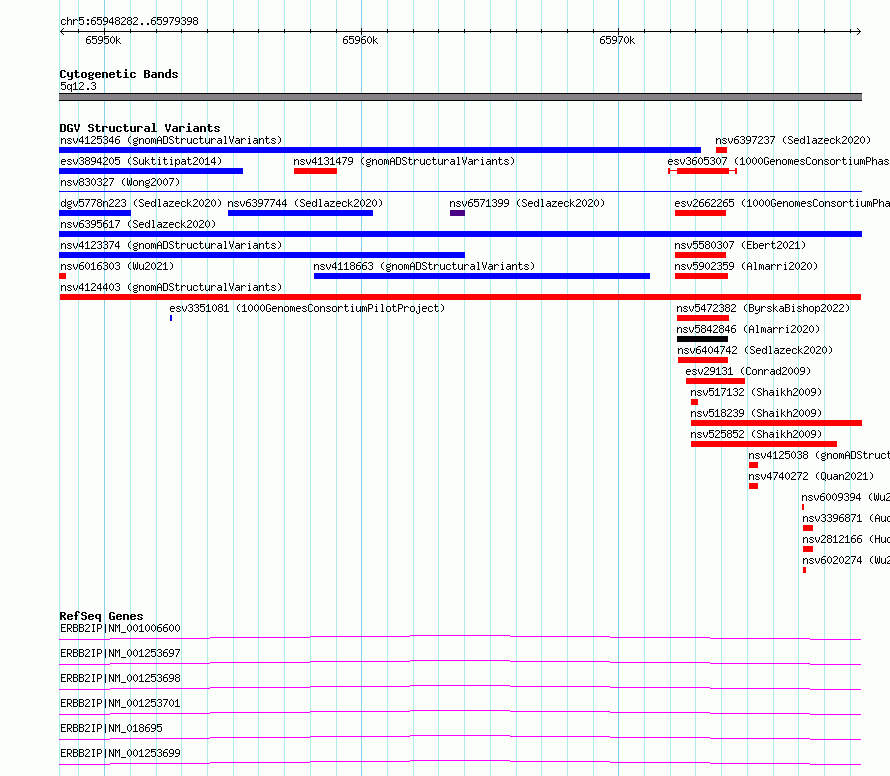The image size is (890, 776).
Task: Click the nsv4125346 gnomAD variant label
Action: tap(171, 140)
